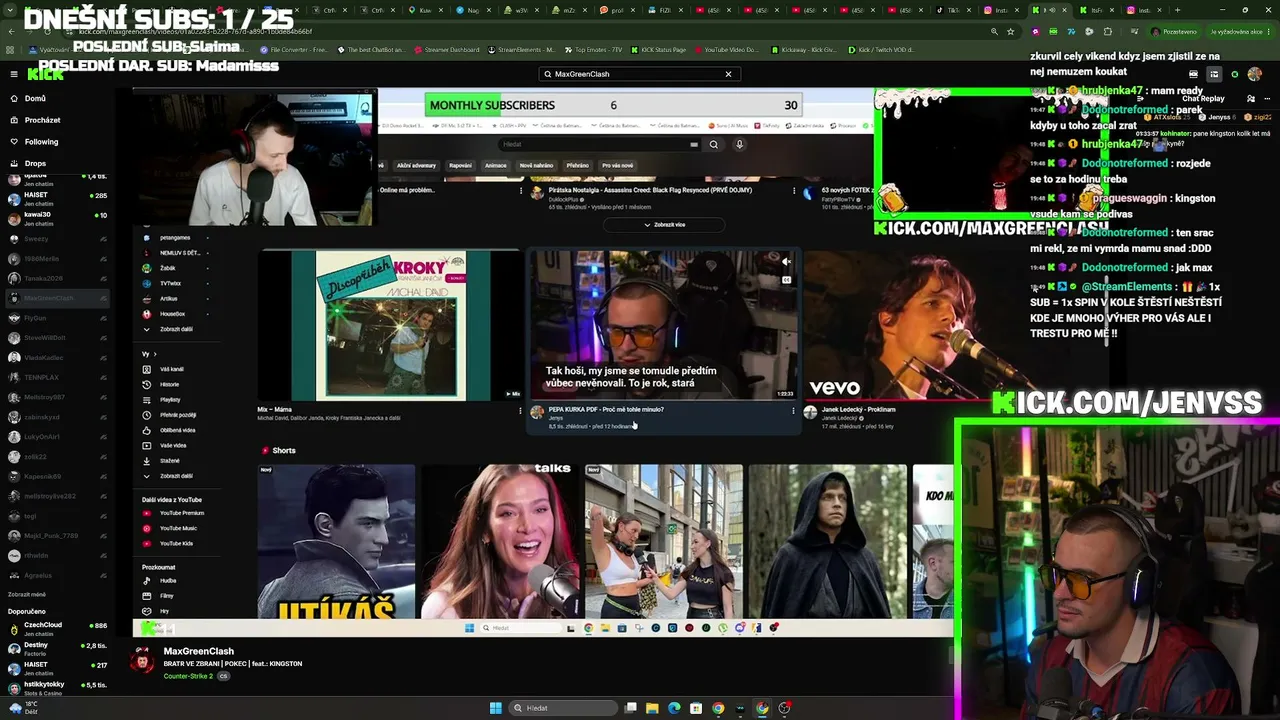This screenshot has width=1280, height=720.
Task: Open YouTube Premium link
Action: pos(174,513)
